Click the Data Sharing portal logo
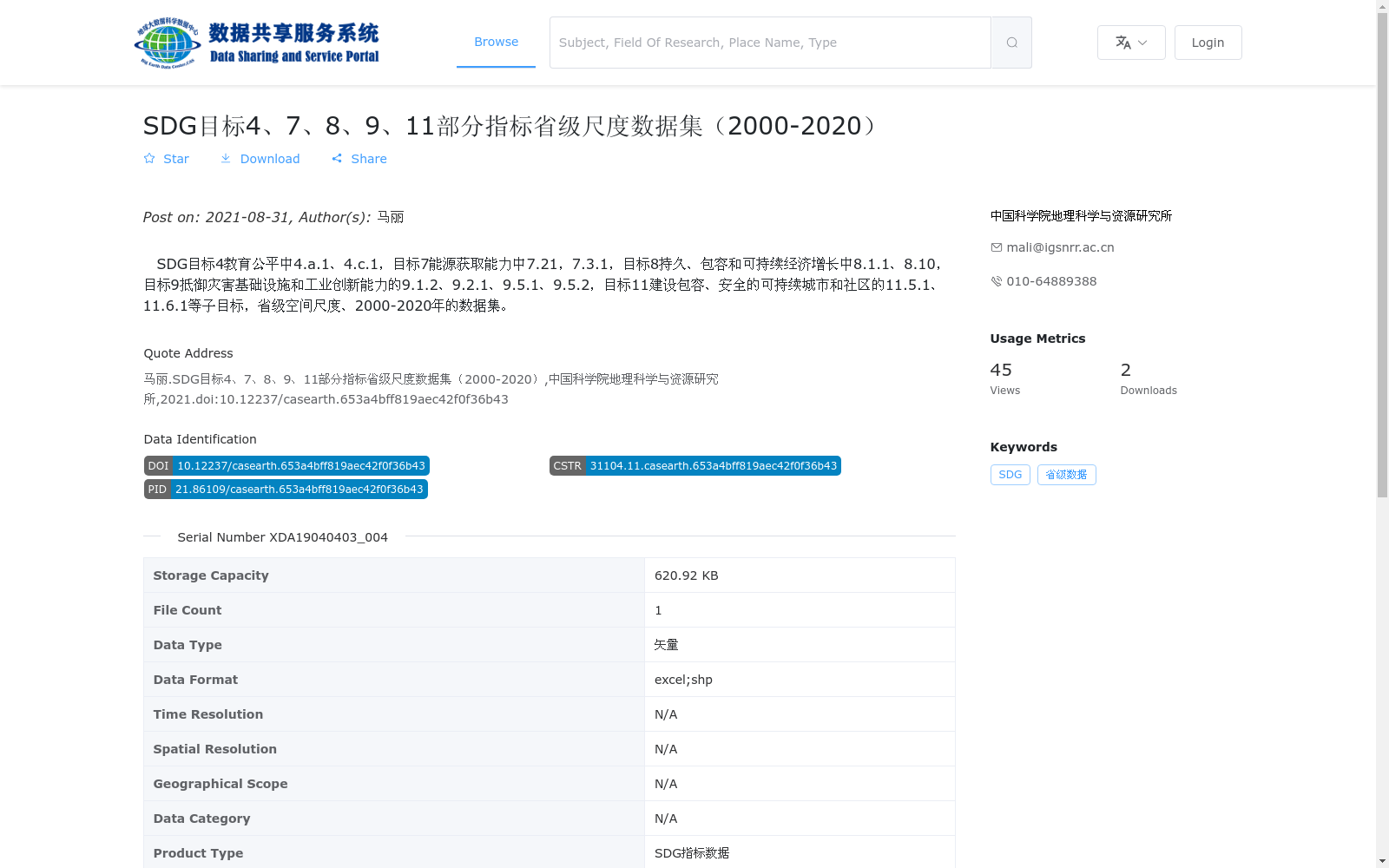The image size is (1389, 868). point(257,42)
